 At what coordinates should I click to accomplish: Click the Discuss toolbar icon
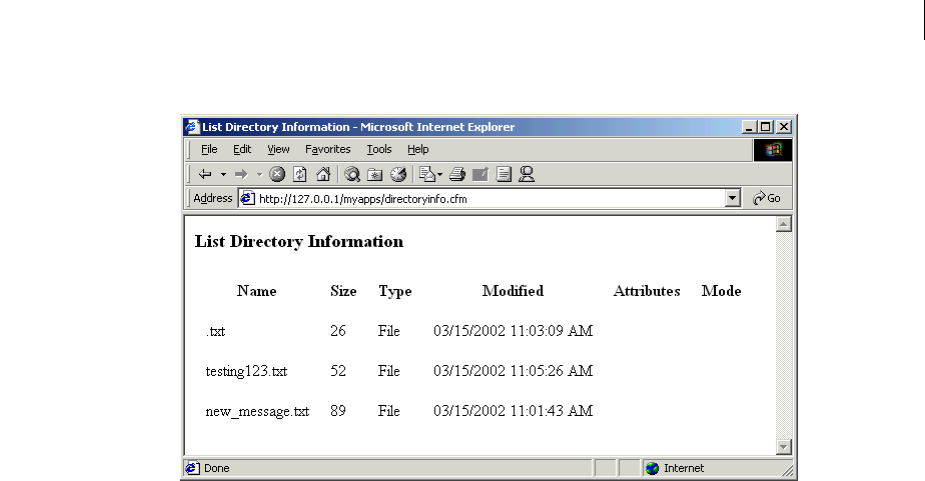point(503,174)
